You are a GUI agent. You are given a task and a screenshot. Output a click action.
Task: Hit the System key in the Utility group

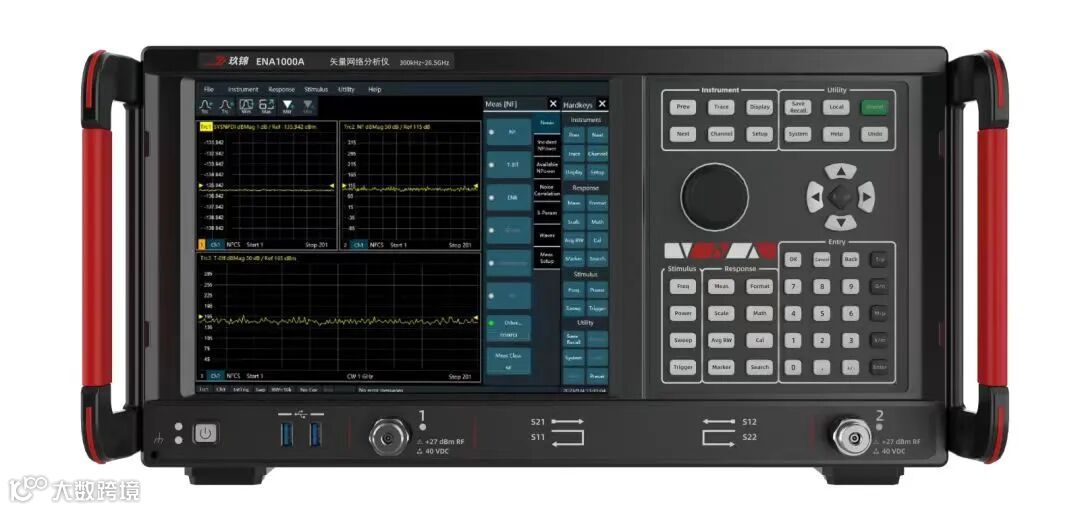(798, 134)
